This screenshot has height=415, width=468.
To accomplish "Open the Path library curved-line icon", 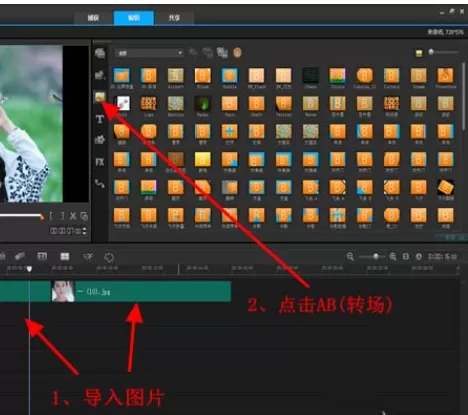I will pos(100,184).
